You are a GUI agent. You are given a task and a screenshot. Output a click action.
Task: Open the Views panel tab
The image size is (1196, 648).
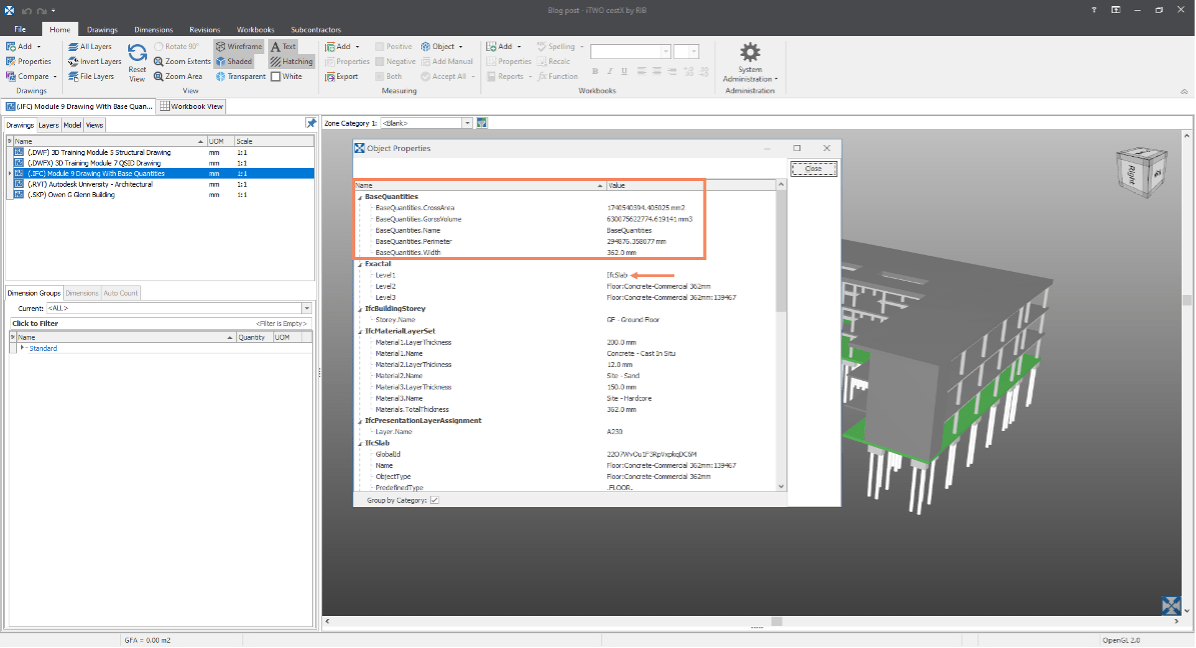pyautogui.click(x=94, y=125)
